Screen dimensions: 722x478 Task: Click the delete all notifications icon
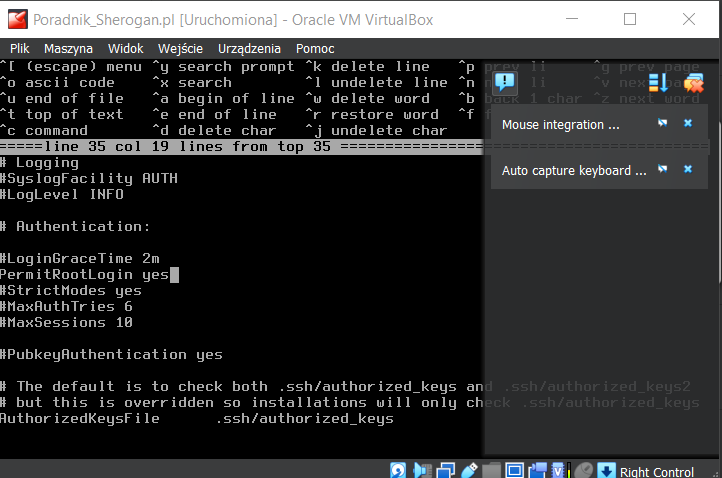[x=693, y=83]
